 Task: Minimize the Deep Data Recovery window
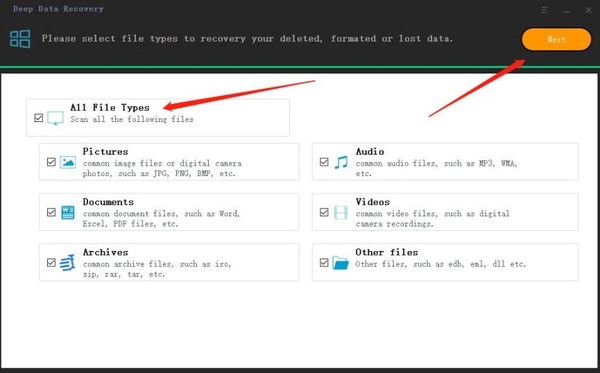(x=567, y=11)
